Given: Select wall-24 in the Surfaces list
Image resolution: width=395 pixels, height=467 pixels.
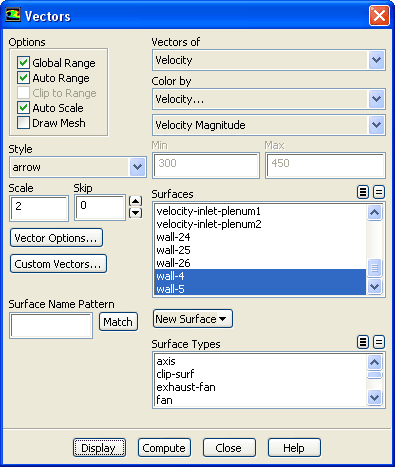Looking at the screenshot, I should tap(260, 237).
